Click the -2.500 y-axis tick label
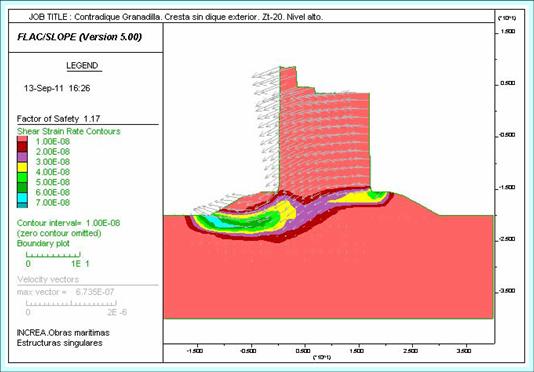 [x=507, y=239]
